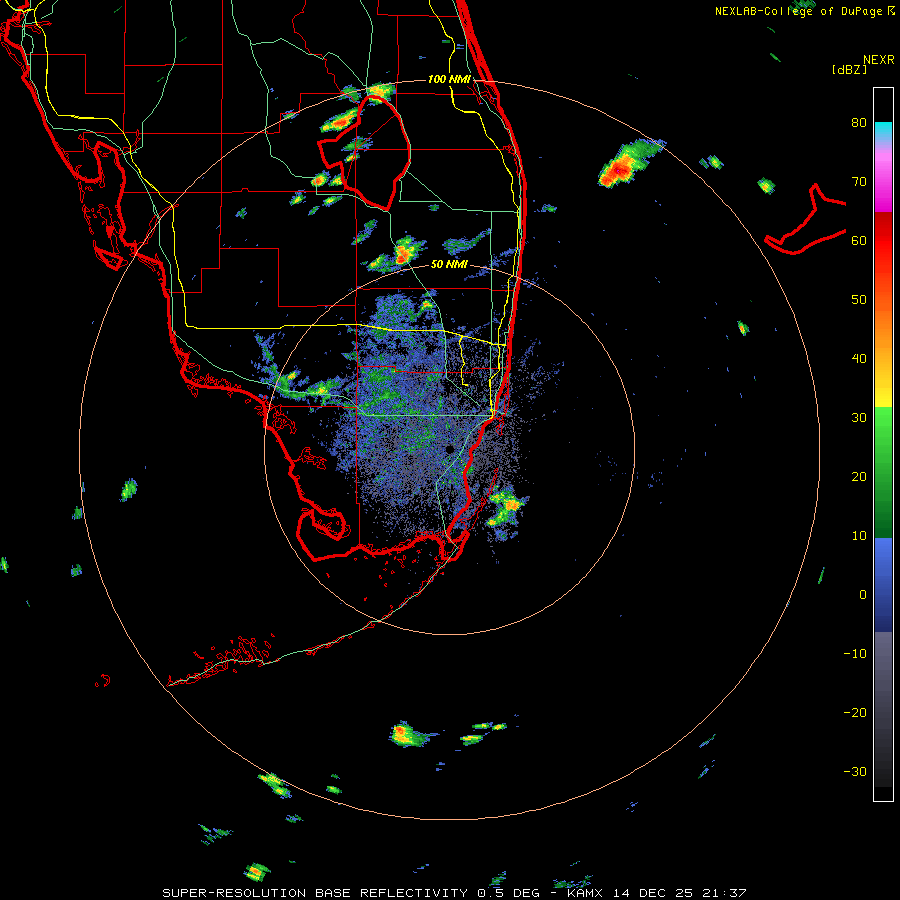Click the NEXR label above the color scale
Image resolution: width=900 pixels, height=900 pixels.
pyautogui.click(x=879, y=60)
